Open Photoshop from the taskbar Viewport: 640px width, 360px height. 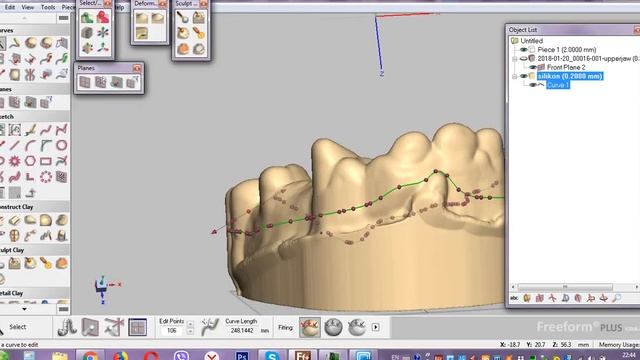242,356
